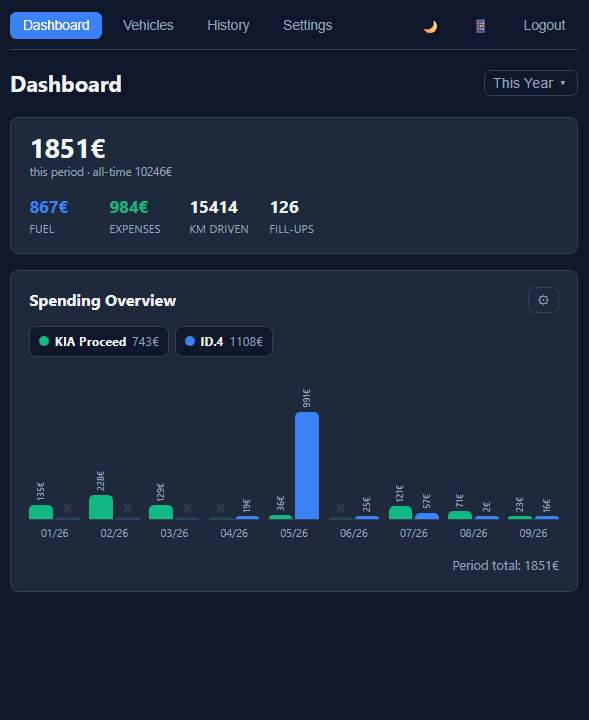Expand the This Year period dropdown

pyautogui.click(x=531, y=83)
